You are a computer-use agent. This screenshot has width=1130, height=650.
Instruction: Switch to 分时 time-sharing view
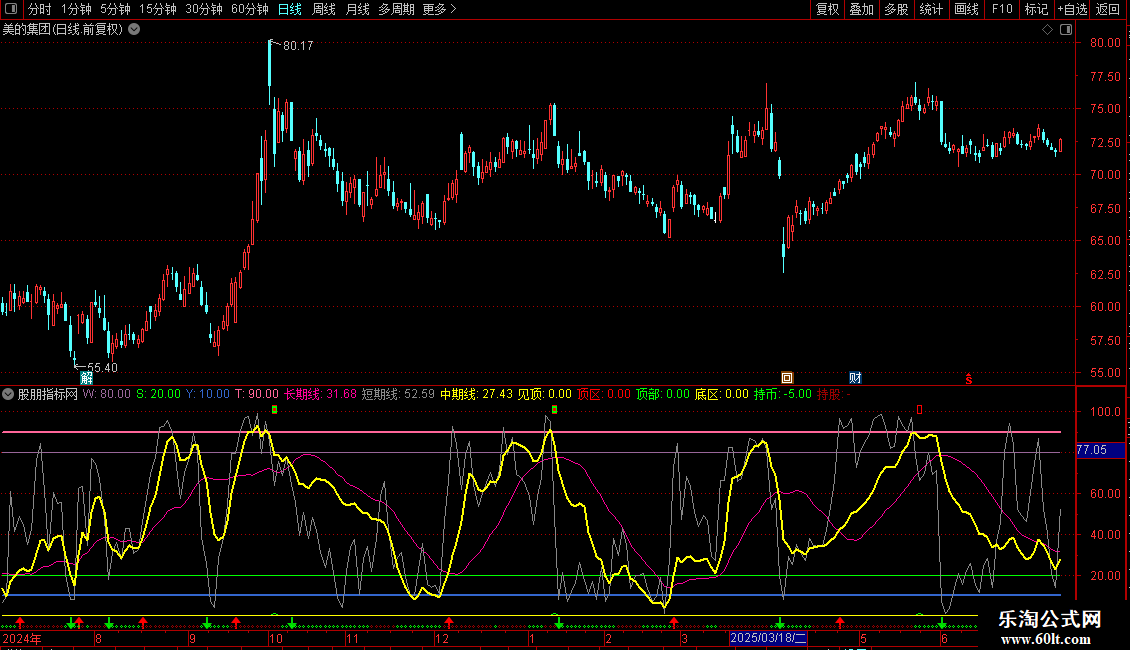[x=39, y=9]
